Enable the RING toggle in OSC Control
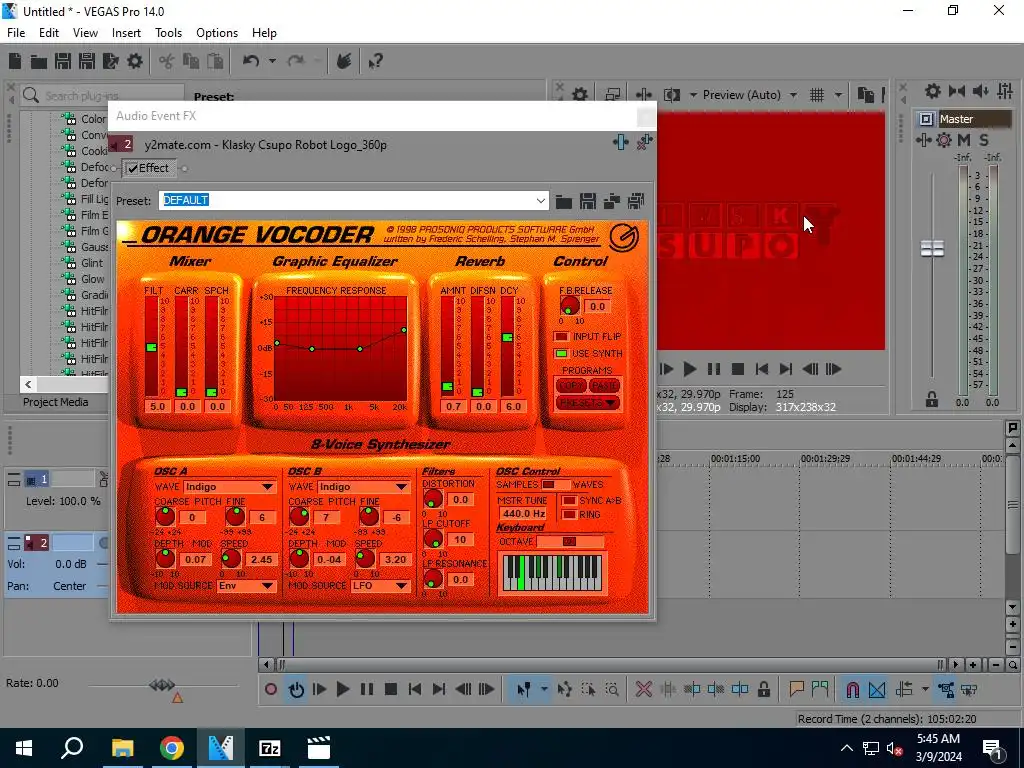1024x768 pixels. tap(569, 515)
